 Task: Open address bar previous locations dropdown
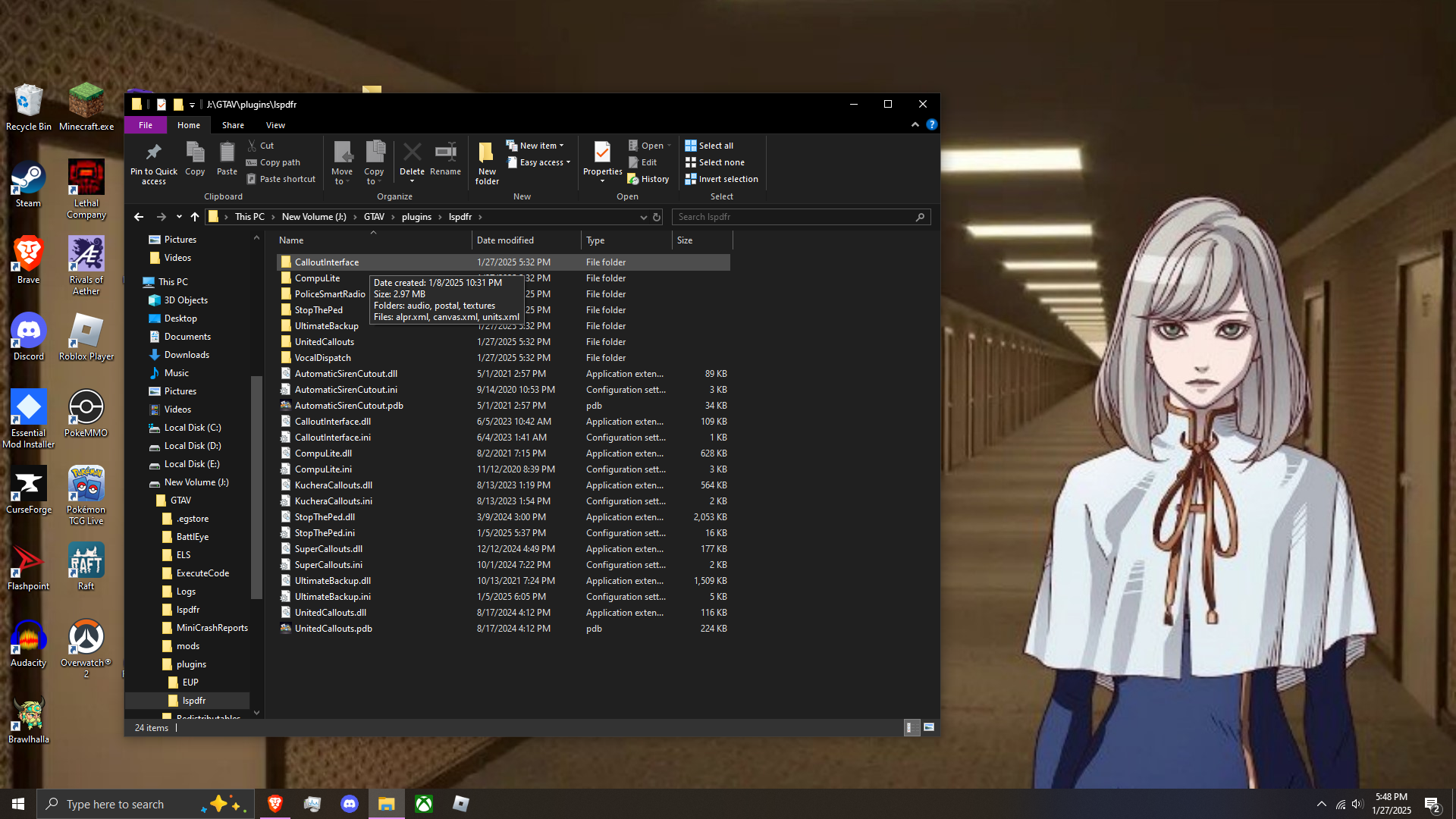[x=643, y=217]
